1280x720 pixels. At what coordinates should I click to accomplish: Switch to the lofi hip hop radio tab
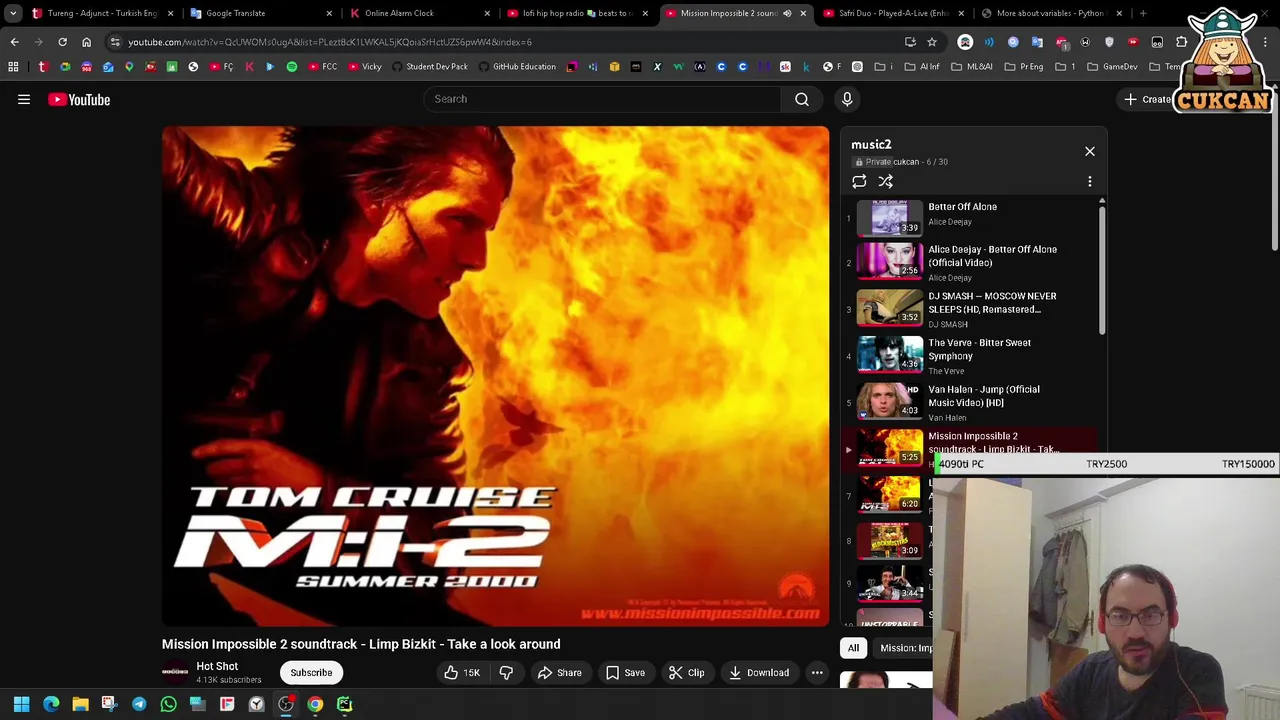578,13
